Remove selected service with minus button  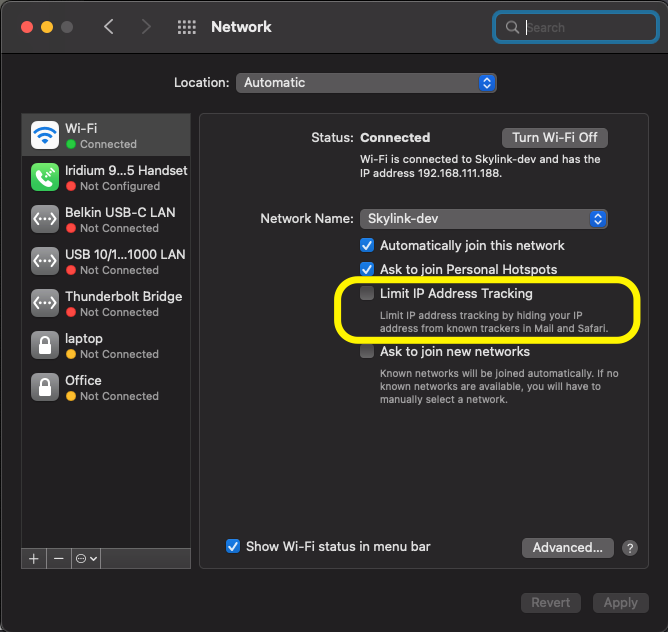point(59,558)
